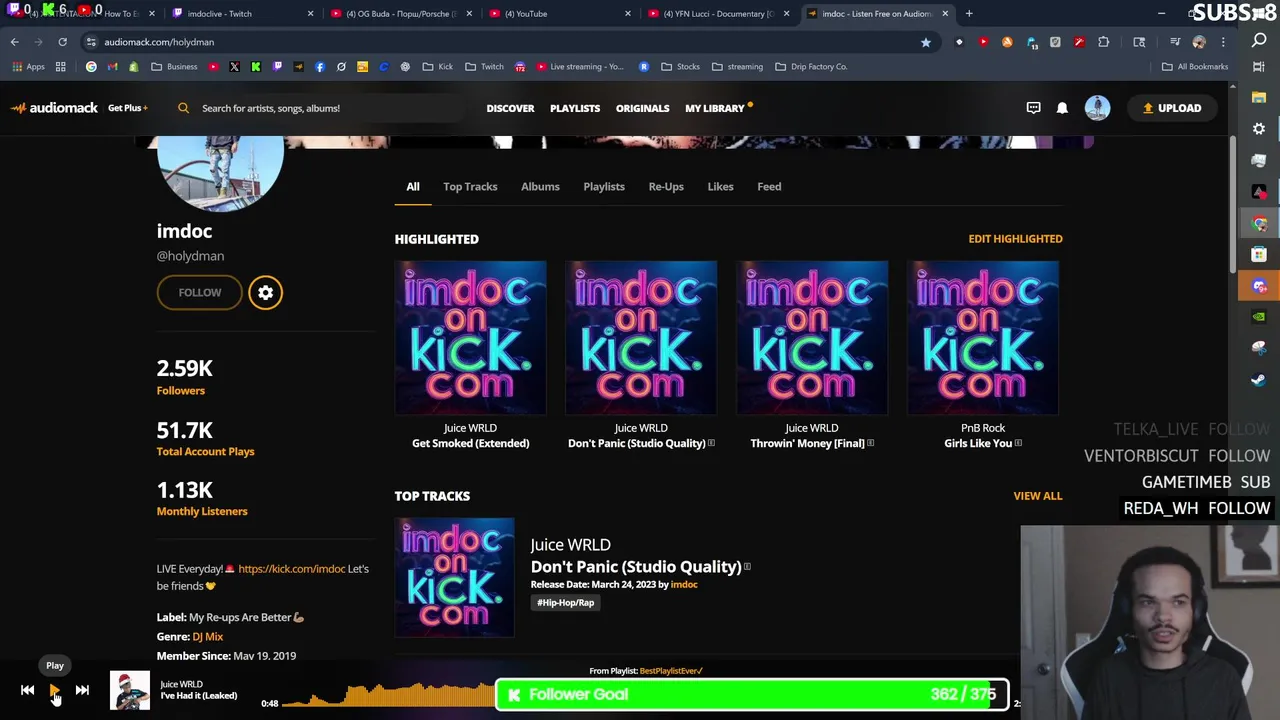Click Get Plus+ link
The image size is (1280, 720).
[128, 108]
